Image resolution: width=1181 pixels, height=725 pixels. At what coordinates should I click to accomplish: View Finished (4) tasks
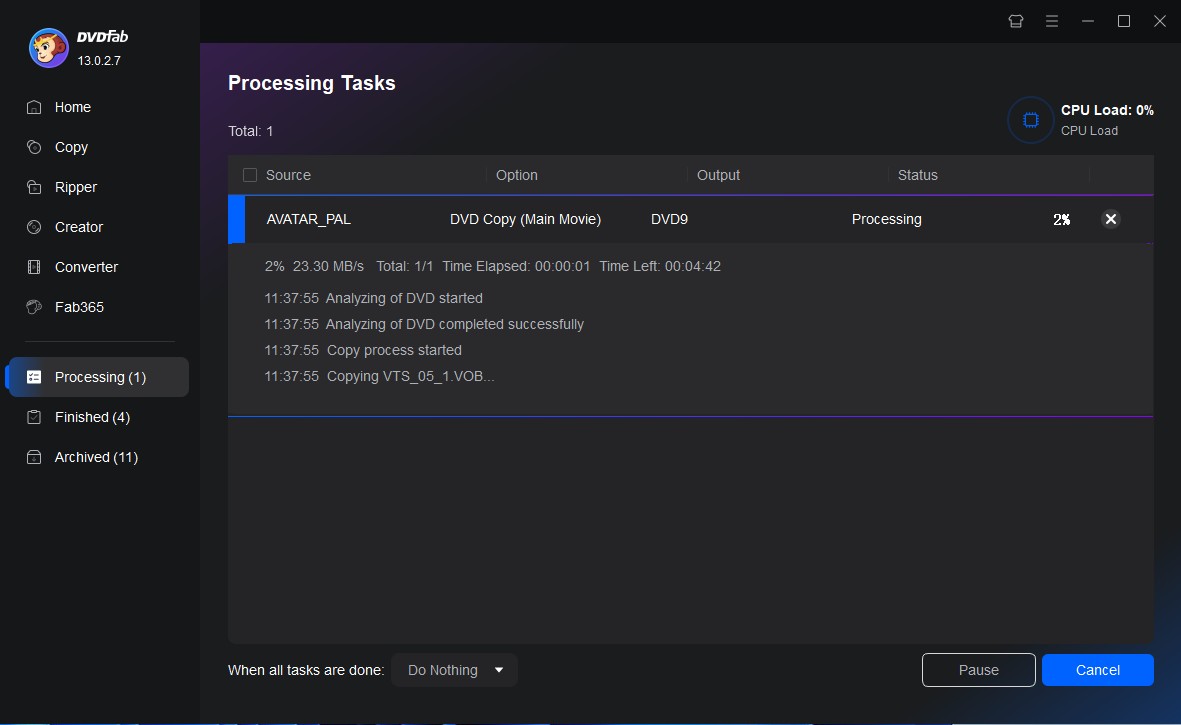(x=93, y=416)
